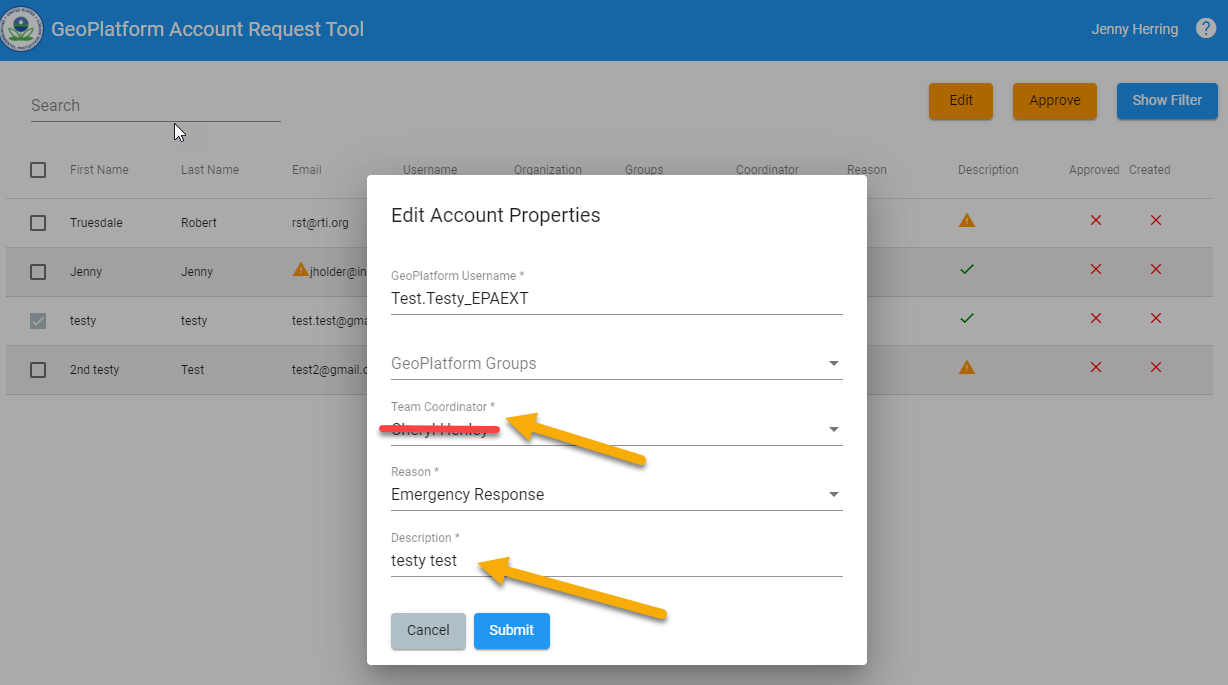Click warning icon beside jholder email address

tap(299, 269)
